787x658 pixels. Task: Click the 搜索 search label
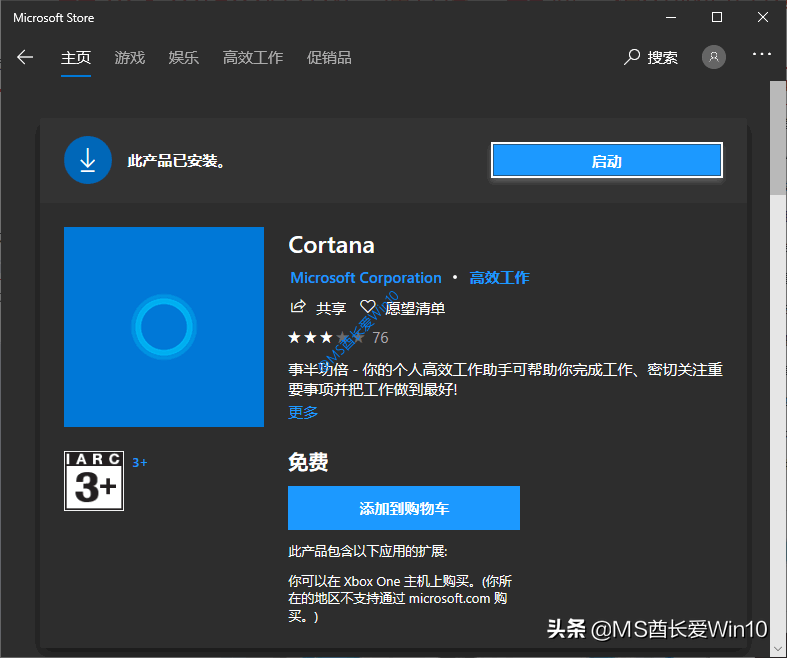click(663, 58)
